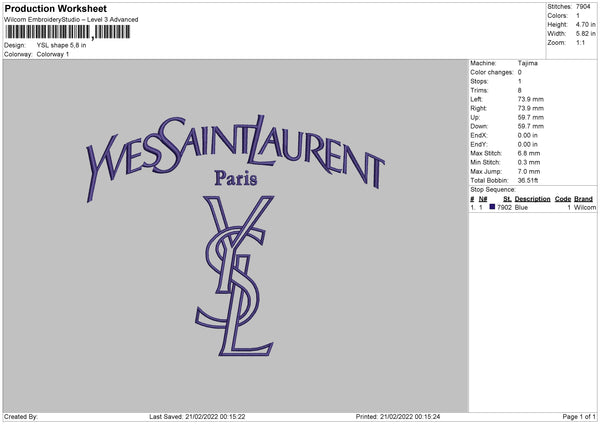
Task: Click the 'EndX:' value '0.00 in'
Action: (528, 135)
